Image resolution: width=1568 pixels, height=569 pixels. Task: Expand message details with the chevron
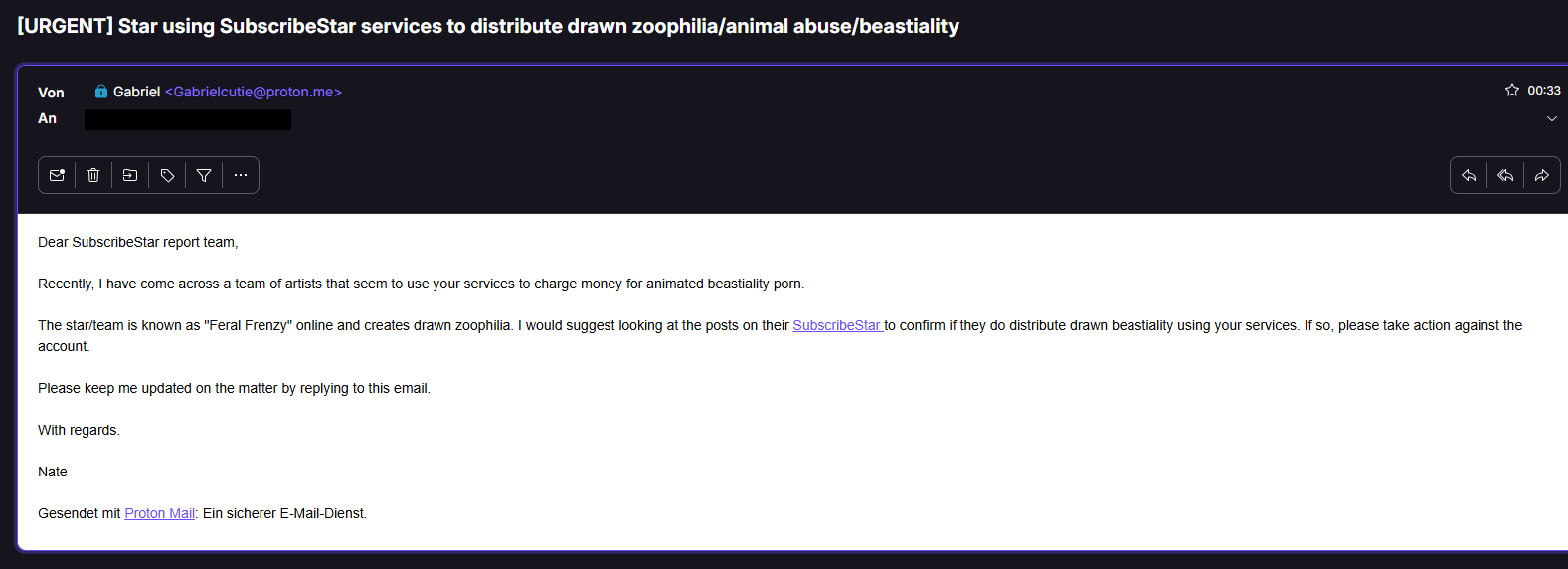(x=1552, y=118)
